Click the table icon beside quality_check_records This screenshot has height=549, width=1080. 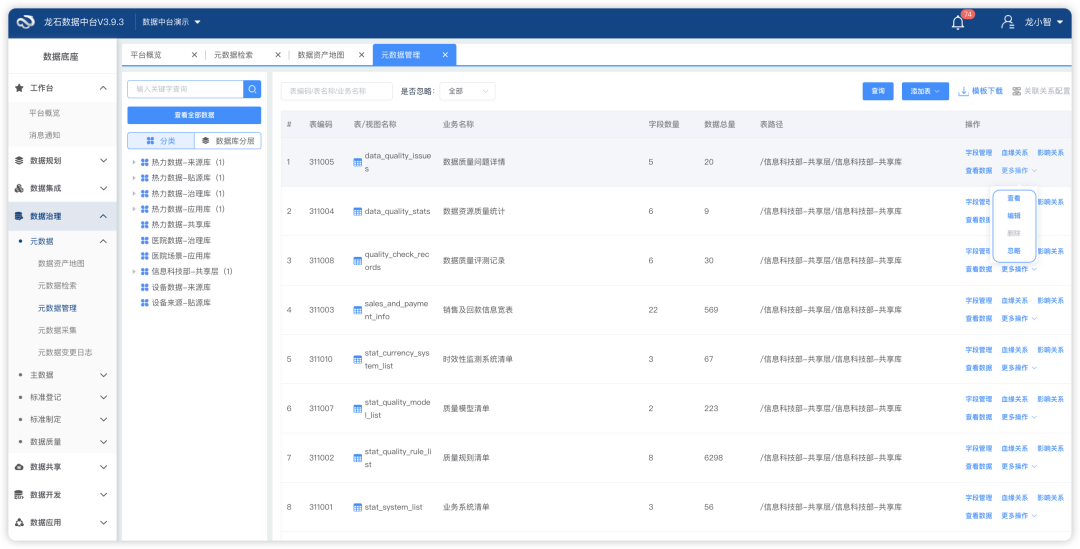(357, 261)
